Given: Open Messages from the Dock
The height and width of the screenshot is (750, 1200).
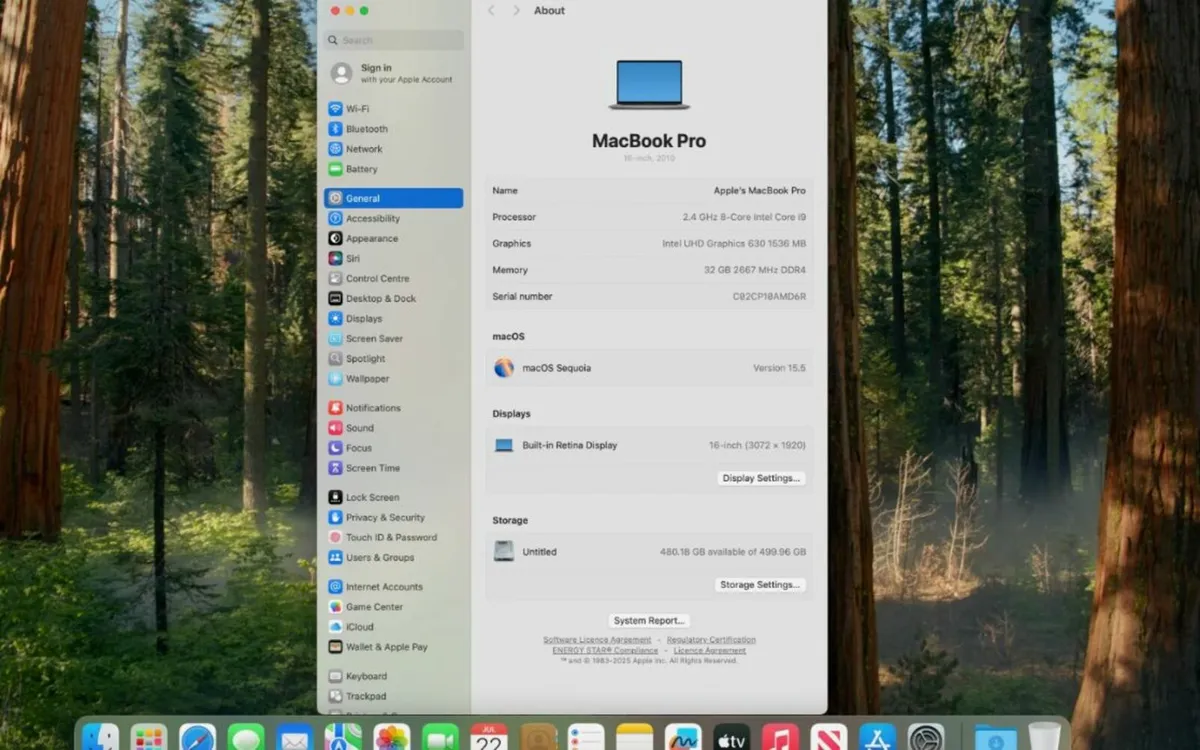Looking at the screenshot, I should point(246,738).
